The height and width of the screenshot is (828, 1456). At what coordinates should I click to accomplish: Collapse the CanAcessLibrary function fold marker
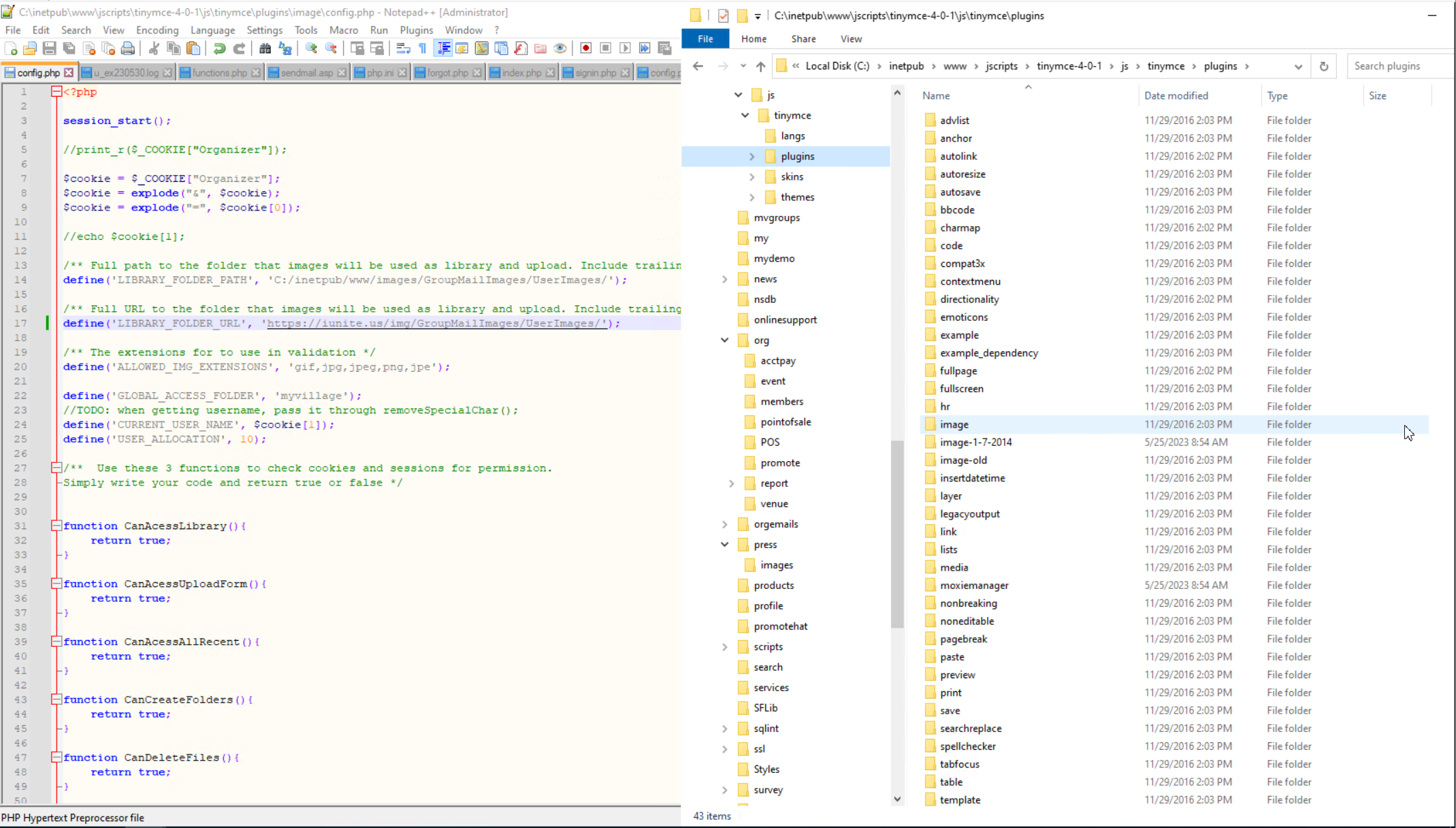tap(56, 526)
